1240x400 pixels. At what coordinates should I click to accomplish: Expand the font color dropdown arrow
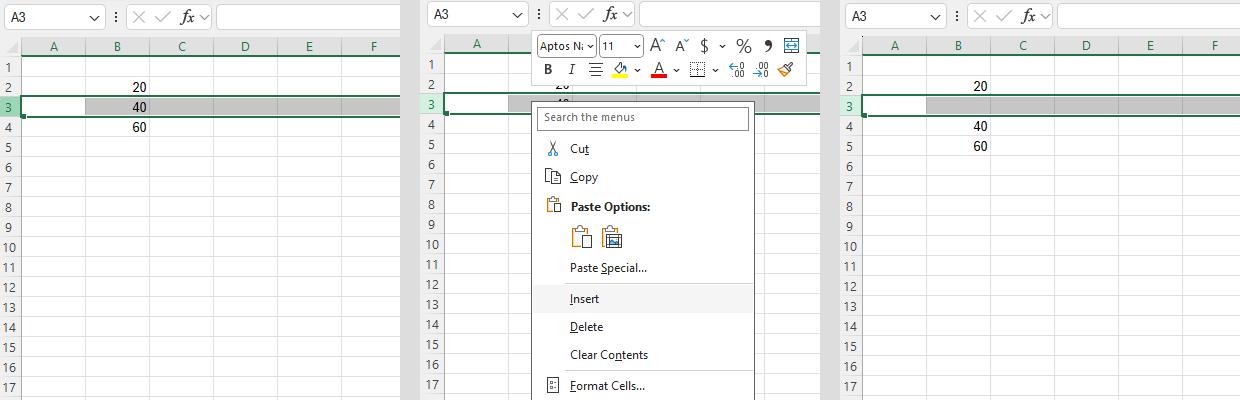pos(677,70)
